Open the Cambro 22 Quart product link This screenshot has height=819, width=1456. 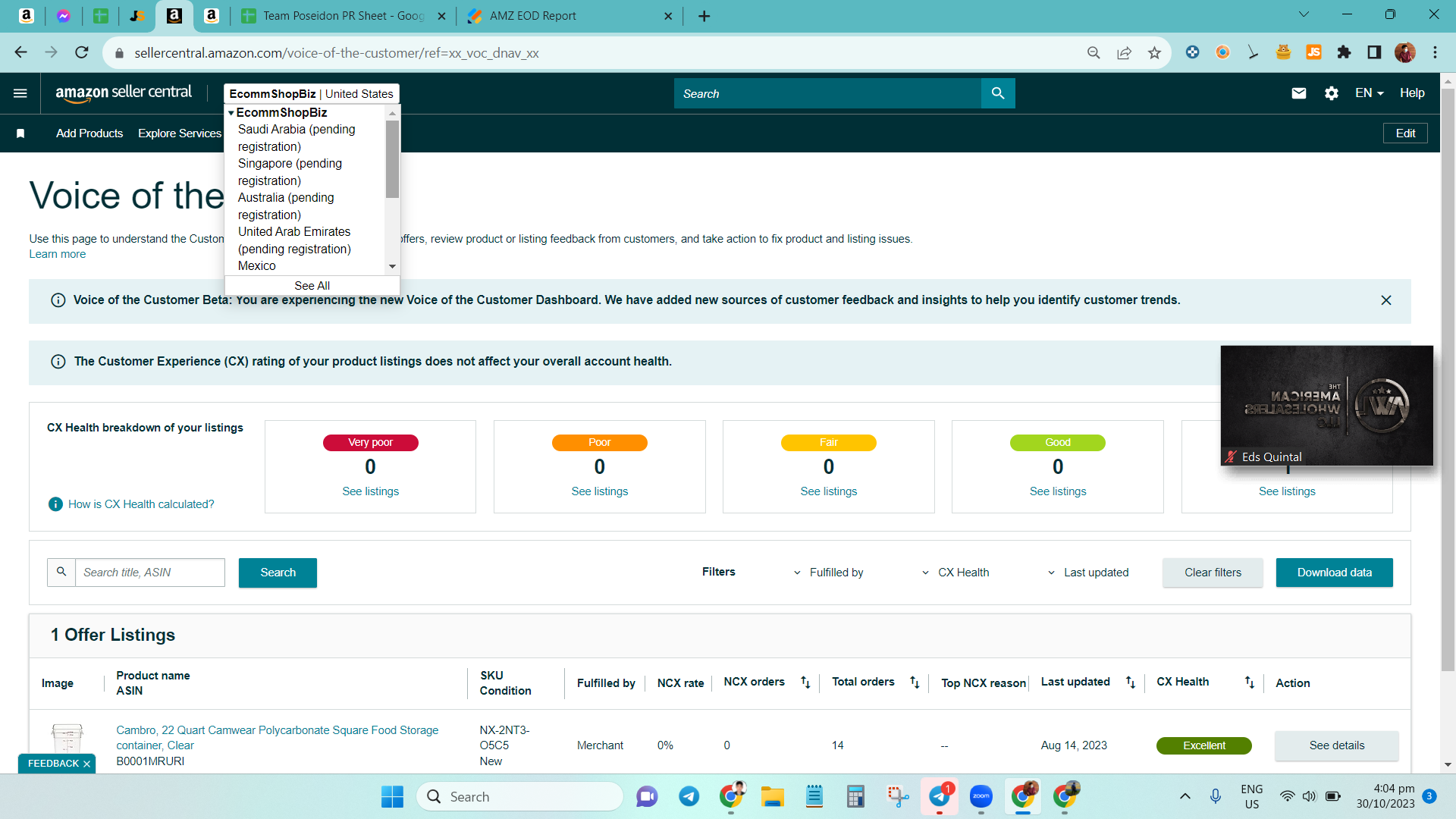(x=277, y=738)
